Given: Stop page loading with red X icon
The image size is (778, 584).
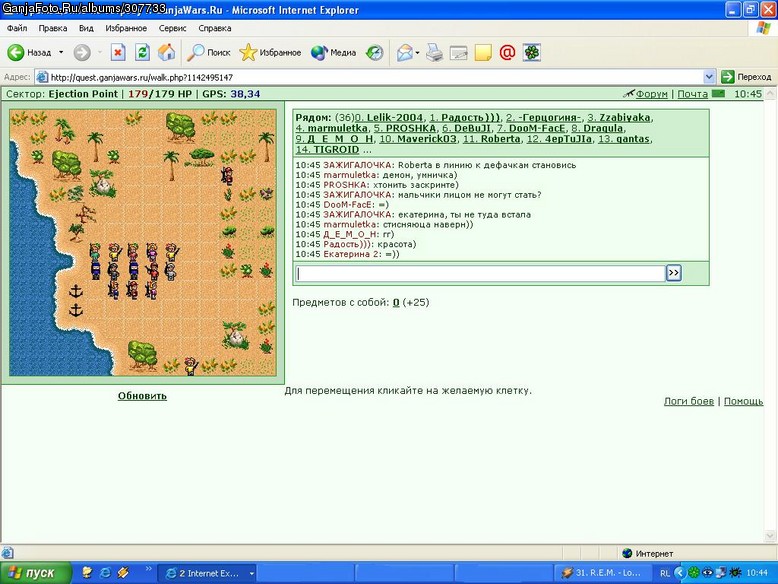Looking at the screenshot, I should point(118,52).
